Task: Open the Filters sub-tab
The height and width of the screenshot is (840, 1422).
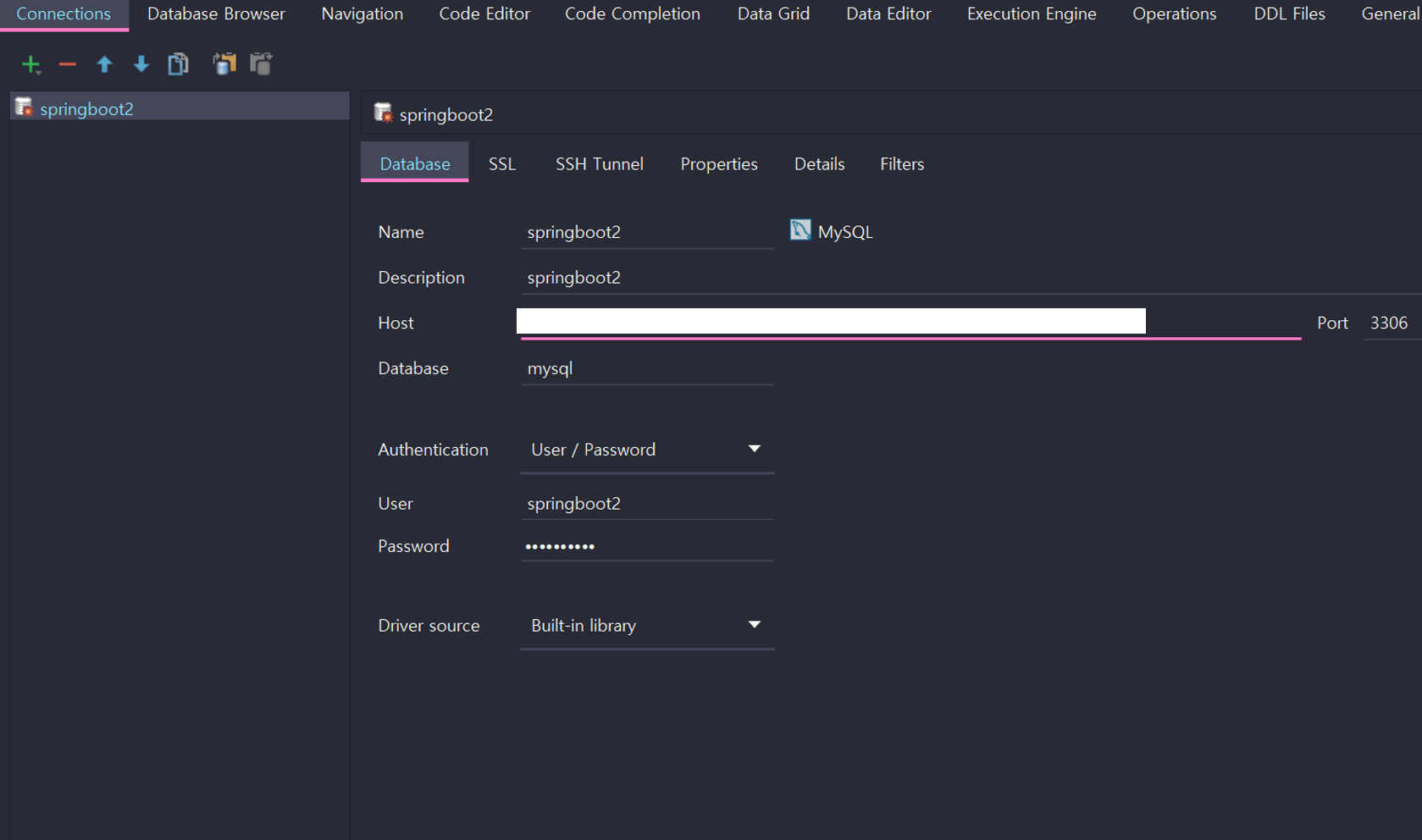Action: pyautogui.click(x=902, y=163)
